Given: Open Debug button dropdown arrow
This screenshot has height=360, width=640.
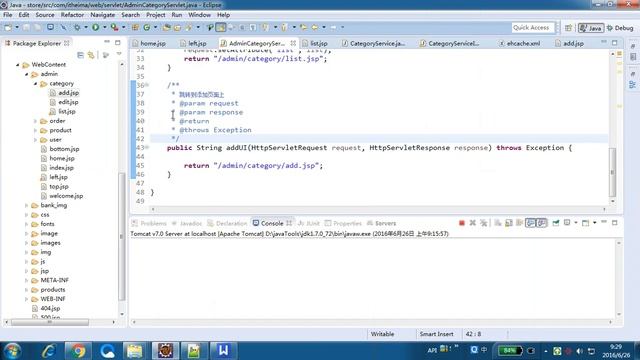Looking at the screenshot, I should click(x=86, y=27).
